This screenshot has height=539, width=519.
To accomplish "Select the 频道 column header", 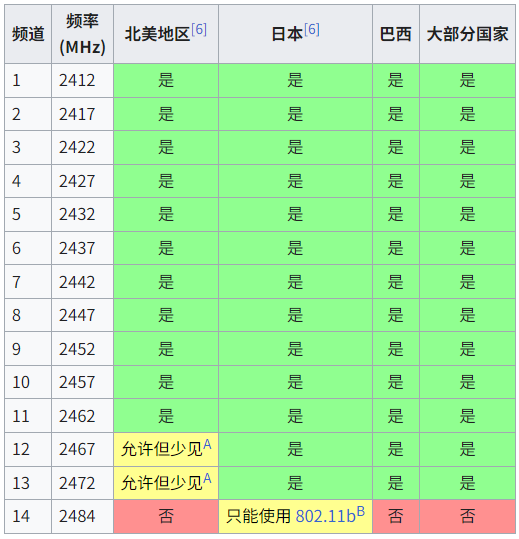I will coord(28,34).
